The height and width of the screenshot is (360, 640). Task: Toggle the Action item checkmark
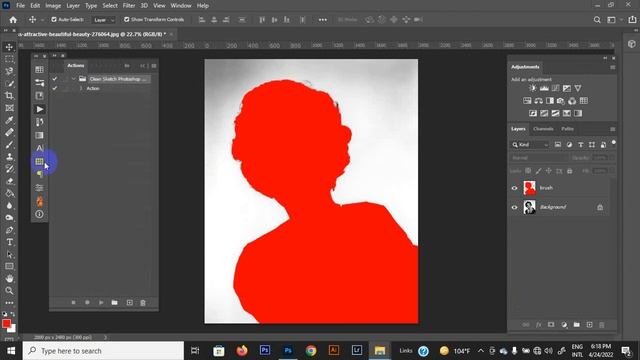coord(55,88)
